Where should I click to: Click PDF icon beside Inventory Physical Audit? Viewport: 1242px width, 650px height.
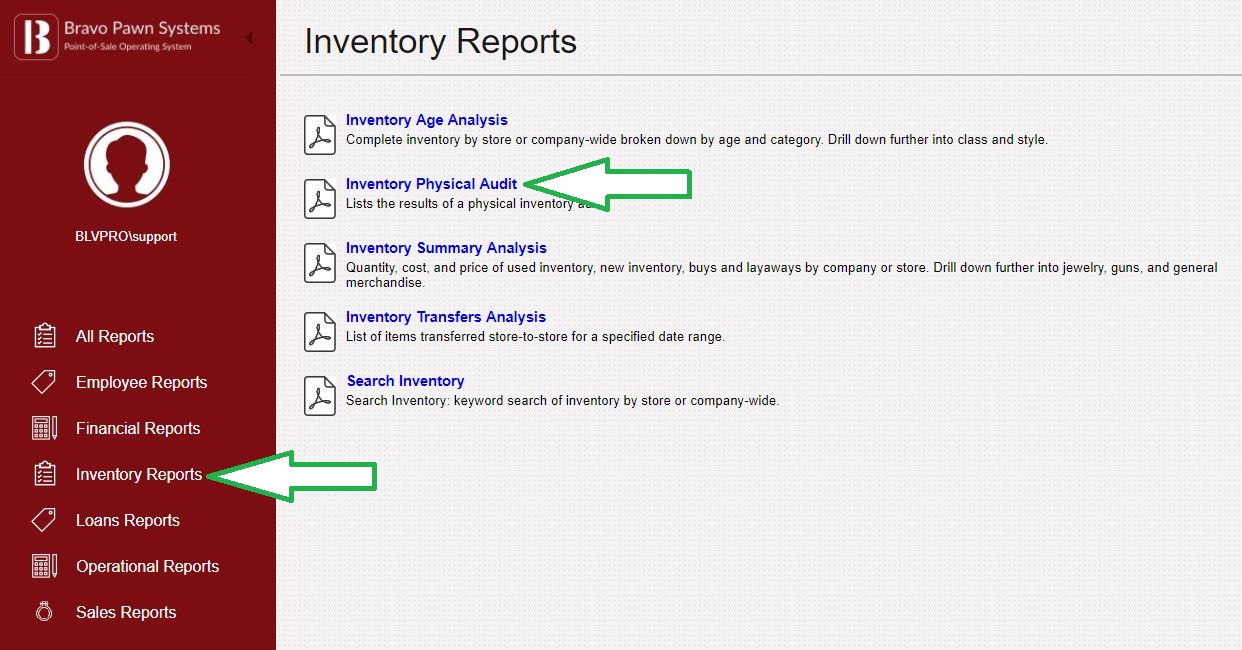click(x=320, y=198)
